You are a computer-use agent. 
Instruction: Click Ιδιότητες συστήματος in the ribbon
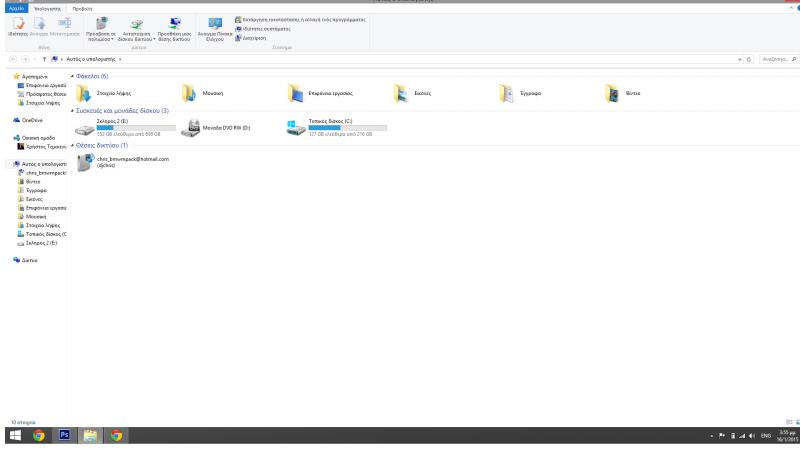coord(261,28)
